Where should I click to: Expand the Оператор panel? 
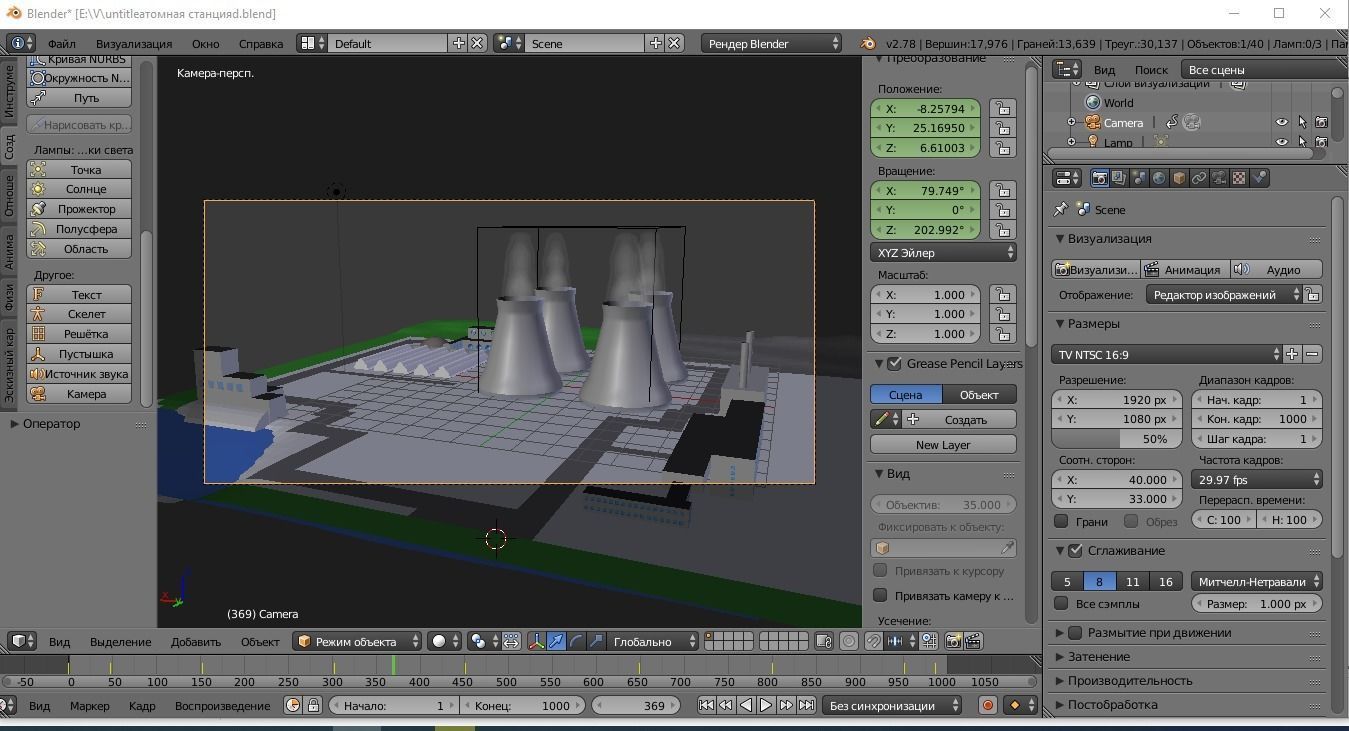click(x=51, y=424)
